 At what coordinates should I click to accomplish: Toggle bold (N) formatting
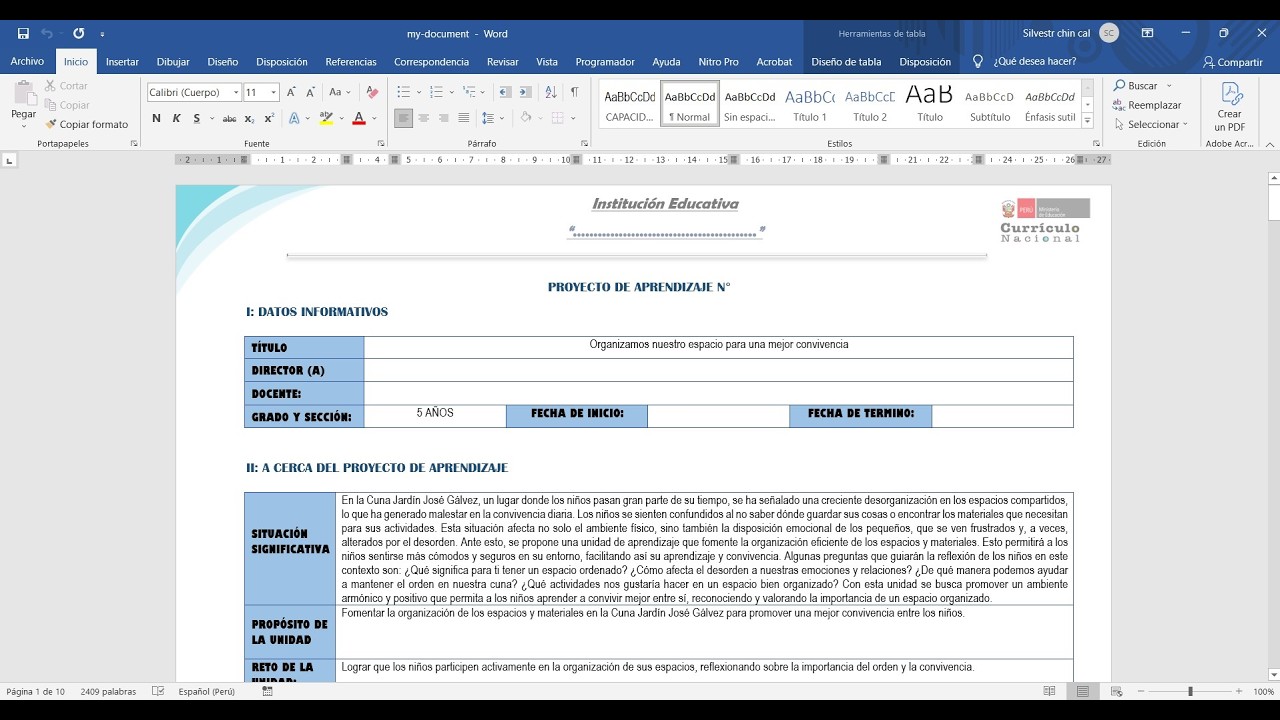(x=156, y=118)
